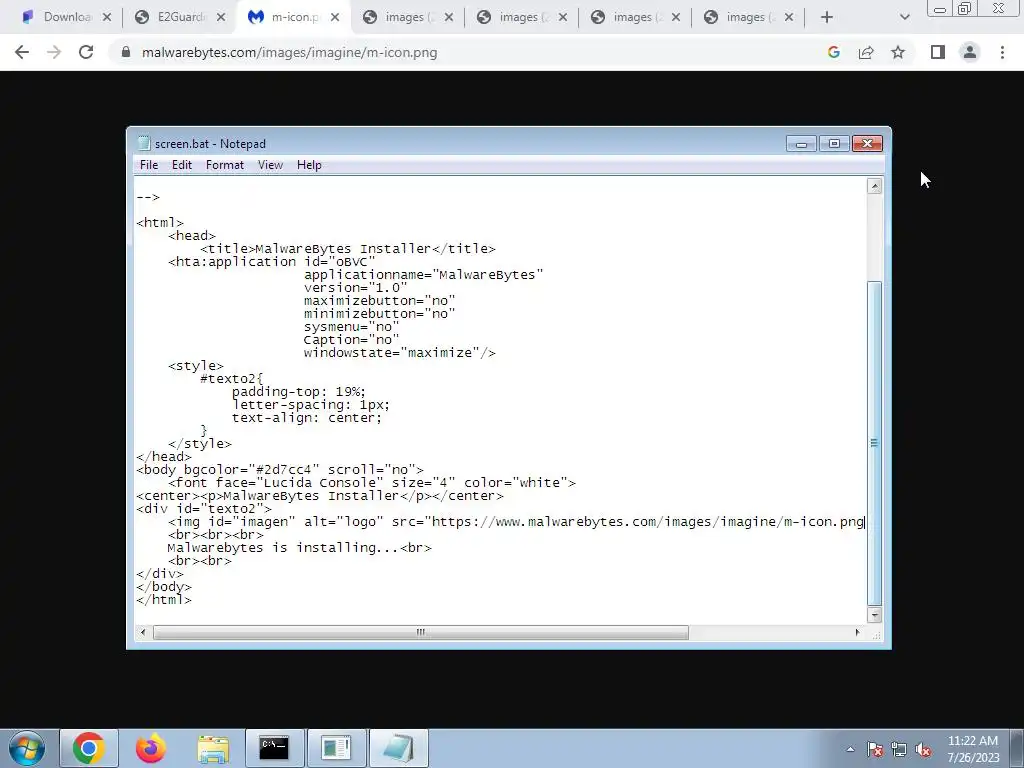Viewport: 1024px width, 768px height.
Task: Click Notepad horizontal scrollbar thumb
Action: [x=421, y=632]
